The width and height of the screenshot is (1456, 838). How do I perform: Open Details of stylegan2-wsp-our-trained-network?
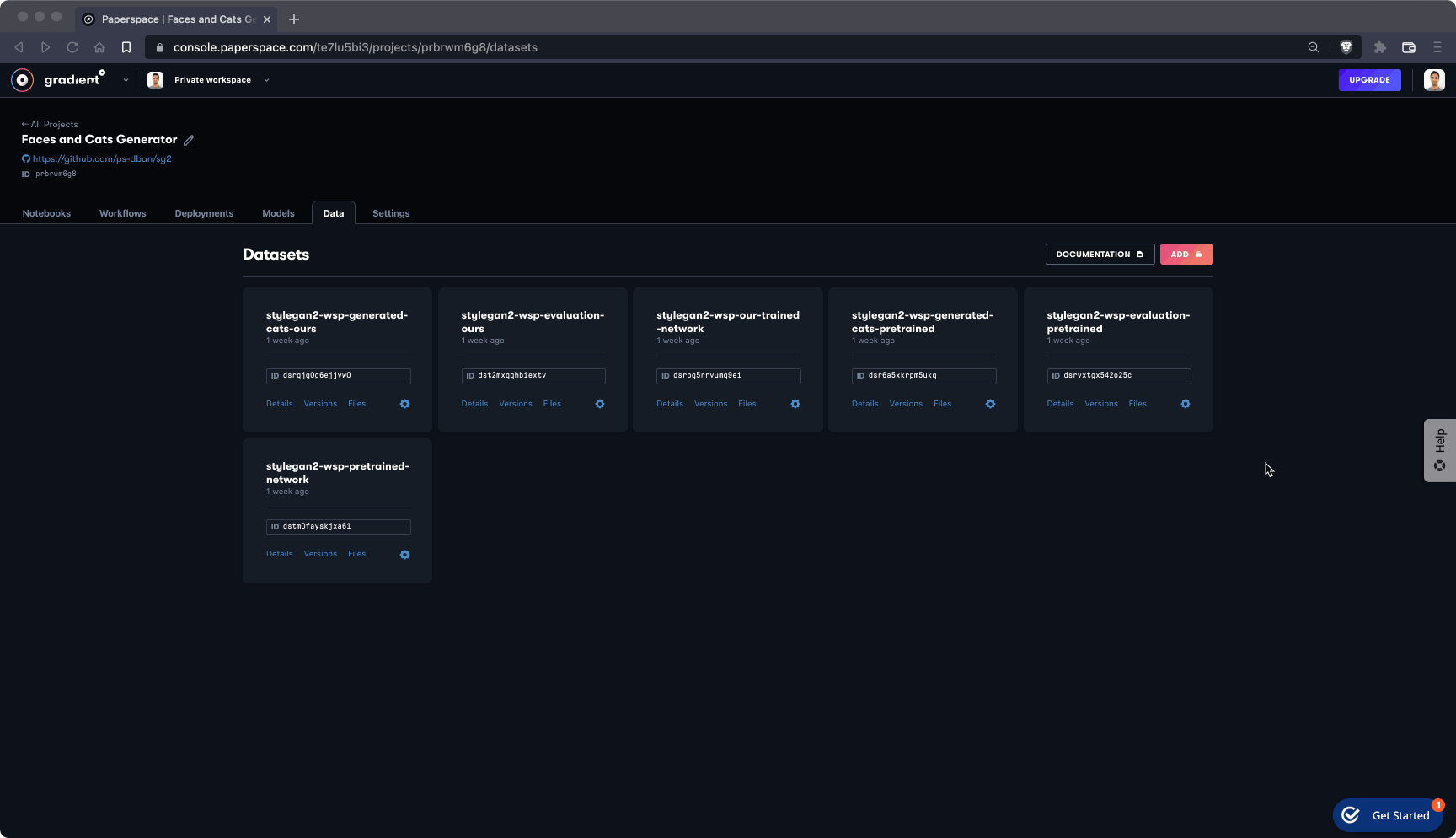[670, 404]
